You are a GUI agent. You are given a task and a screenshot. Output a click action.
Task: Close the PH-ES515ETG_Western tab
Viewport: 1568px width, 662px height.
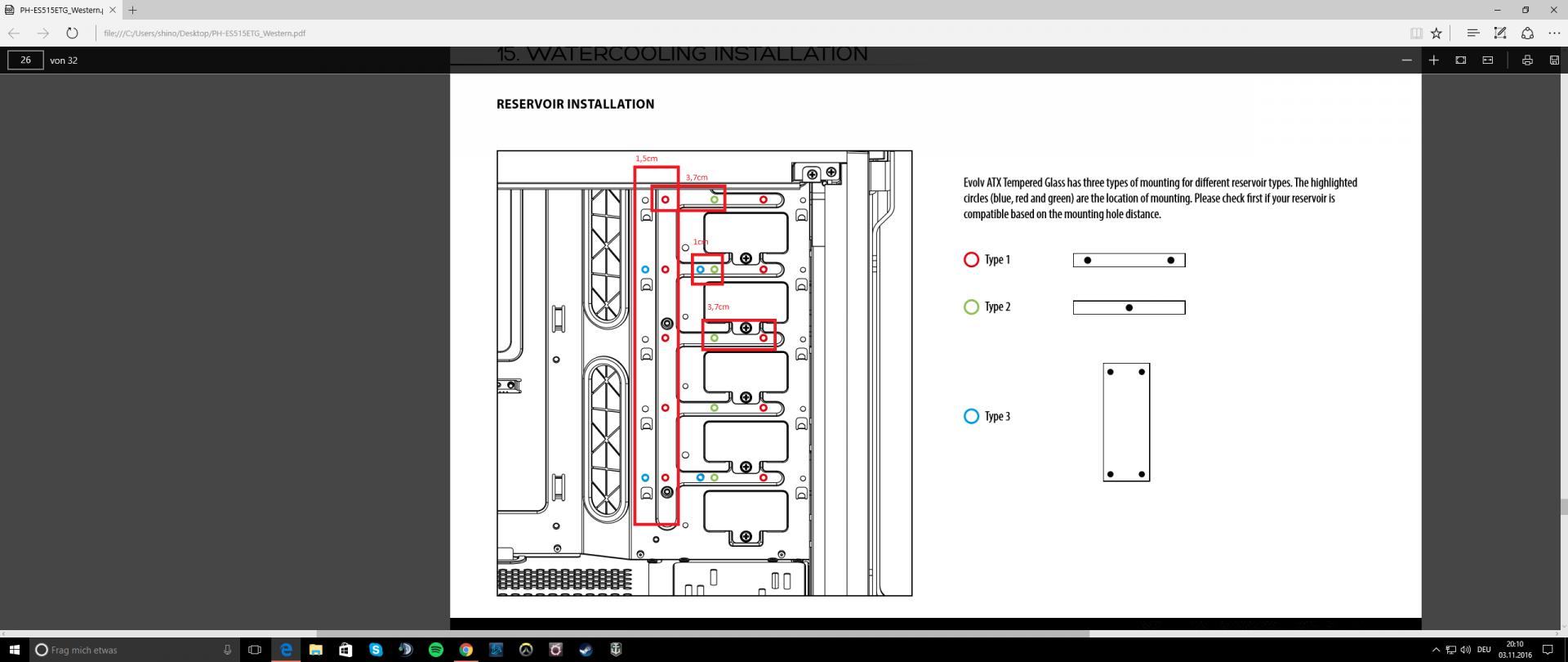(x=113, y=10)
